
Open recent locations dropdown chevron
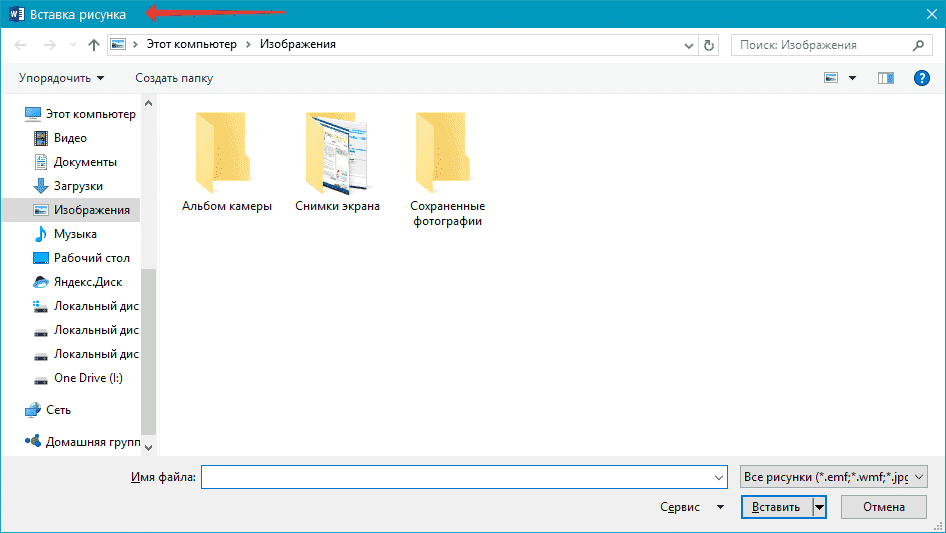click(73, 45)
